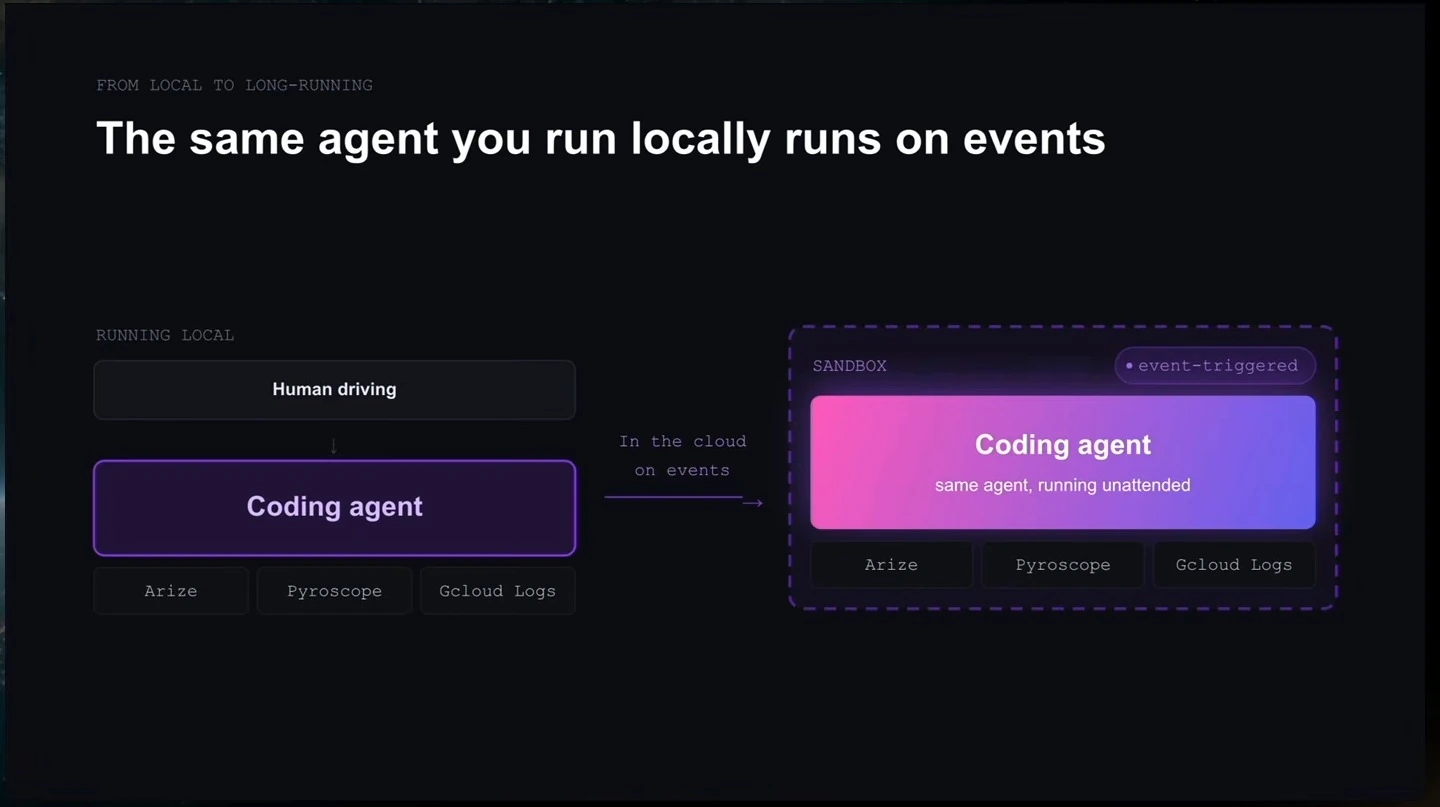Open the Arize box inside the Sandbox
The image size is (1440, 807).
[x=891, y=565]
